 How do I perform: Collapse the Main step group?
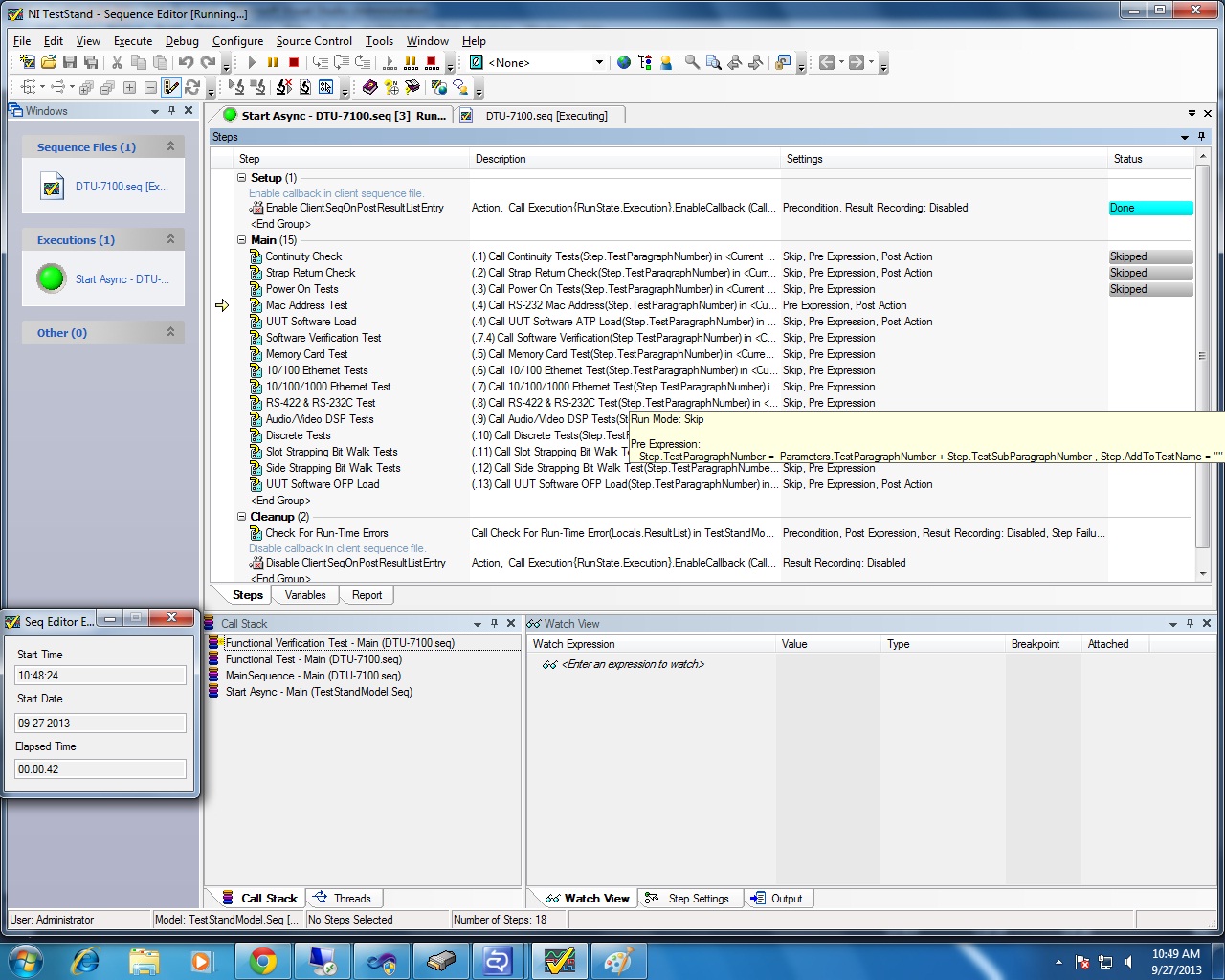[242, 240]
